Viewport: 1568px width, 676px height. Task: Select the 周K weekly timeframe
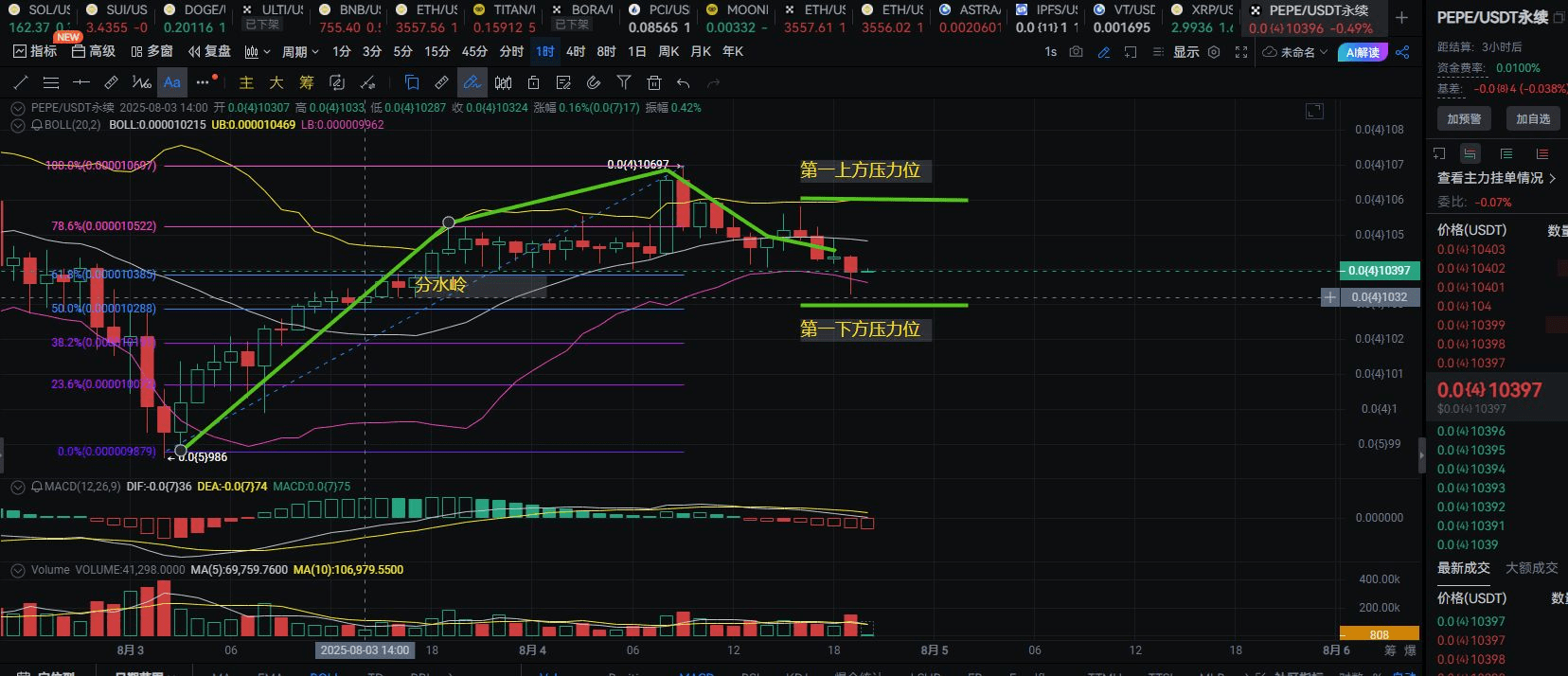[668, 52]
